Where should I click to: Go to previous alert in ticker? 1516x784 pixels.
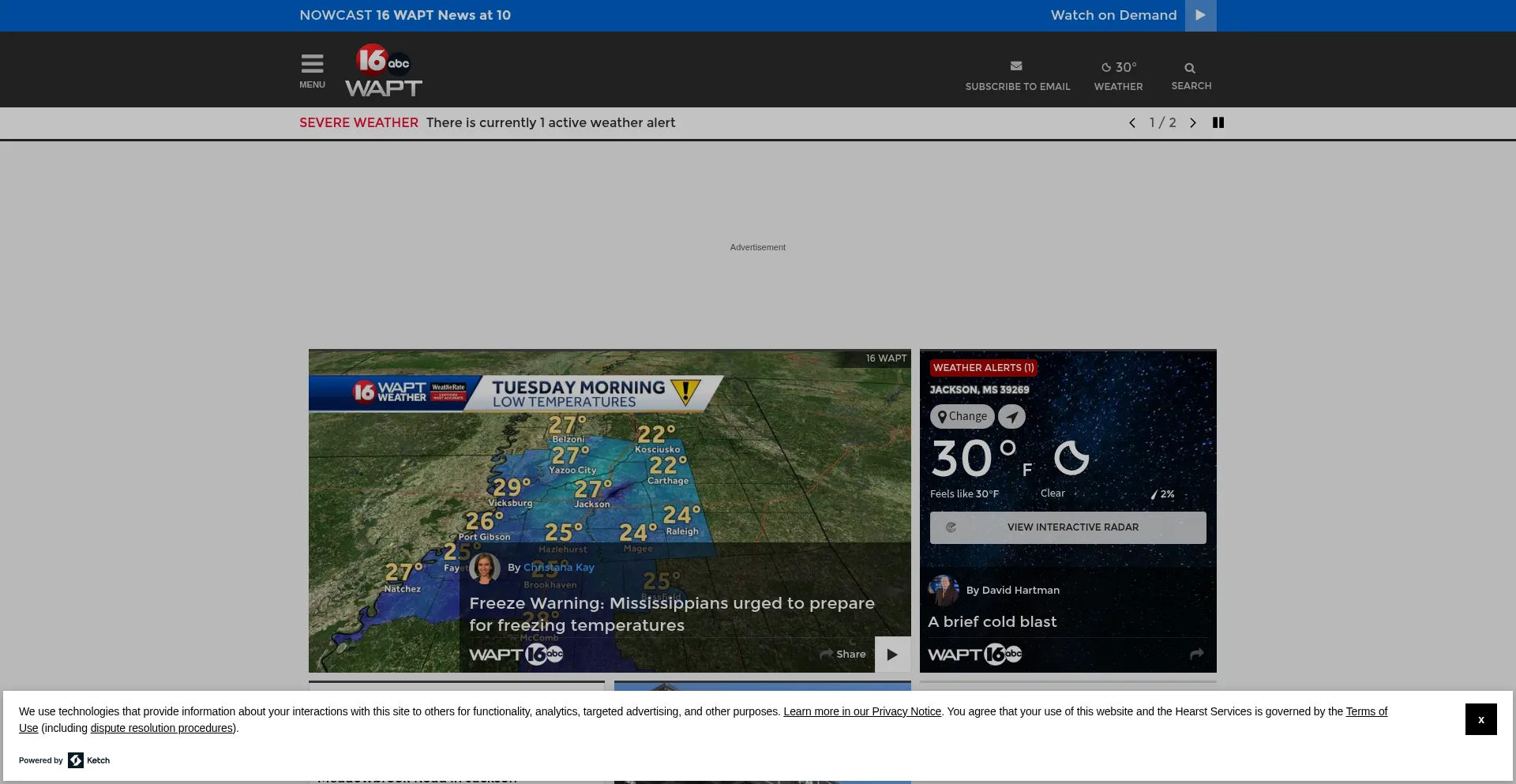[1132, 123]
